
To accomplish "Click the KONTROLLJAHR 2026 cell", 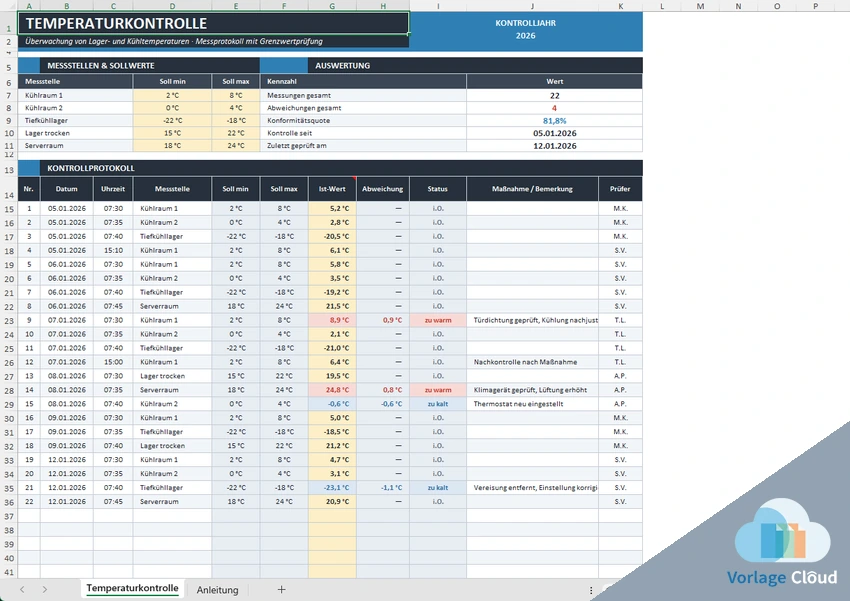I will click(x=525, y=30).
